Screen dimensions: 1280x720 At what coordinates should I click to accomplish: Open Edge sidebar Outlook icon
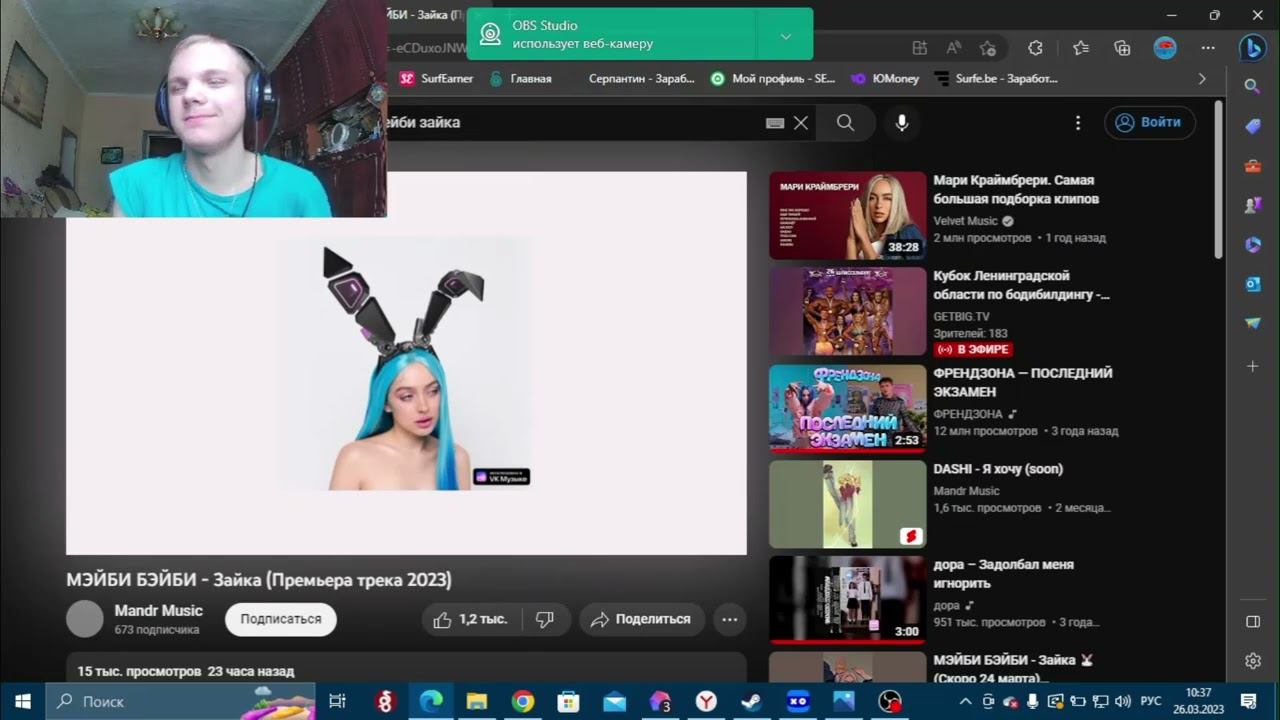coord(1252,284)
